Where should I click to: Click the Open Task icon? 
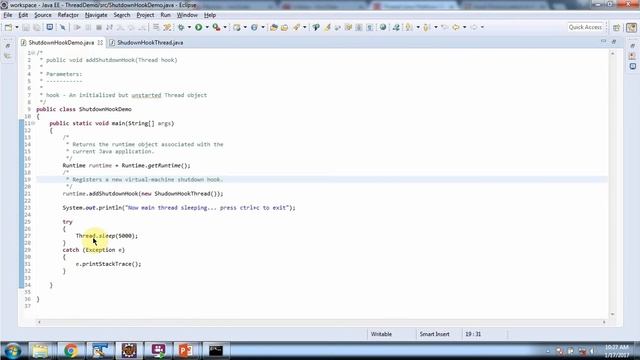click(284, 27)
